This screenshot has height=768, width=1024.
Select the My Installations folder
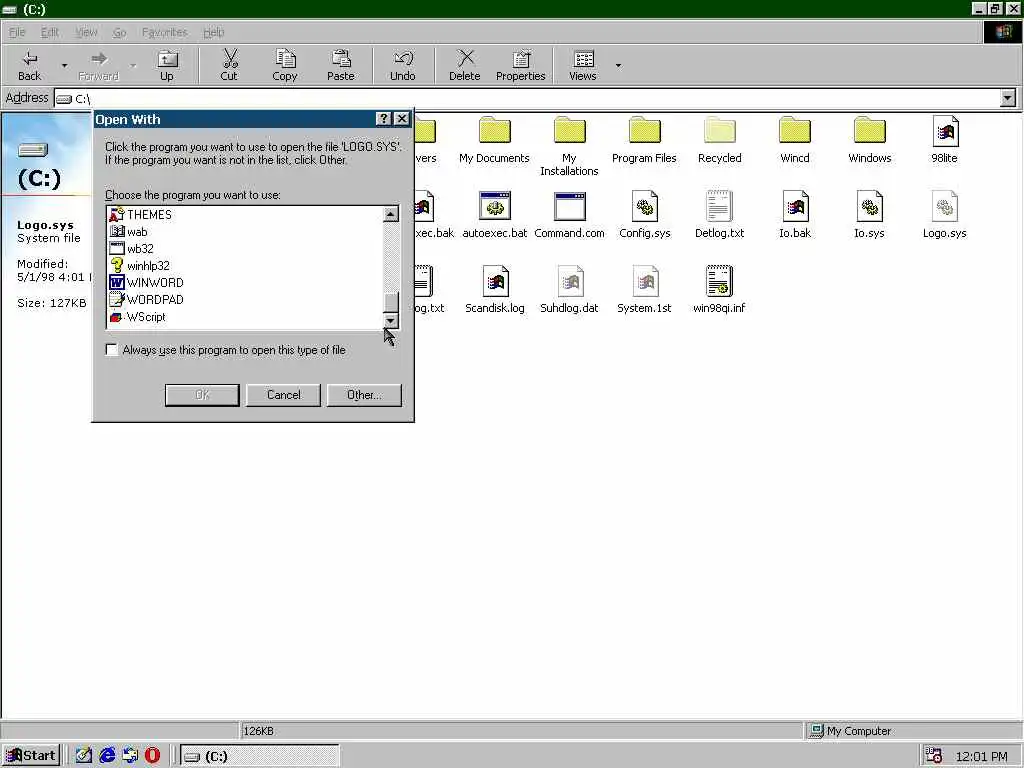(569, 146)
